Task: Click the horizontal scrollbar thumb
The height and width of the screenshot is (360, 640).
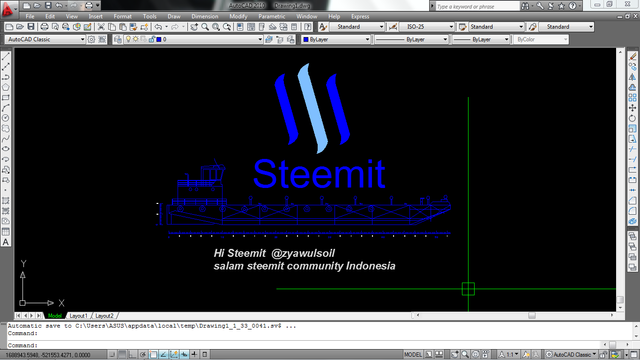Action: [531, 316]
